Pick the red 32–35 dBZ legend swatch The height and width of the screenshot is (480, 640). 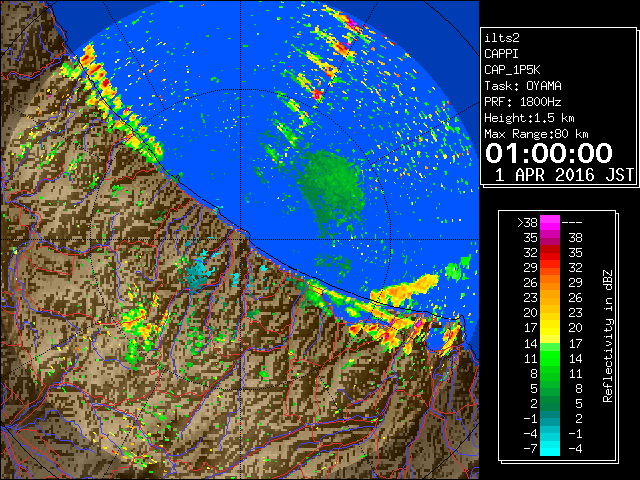550,253
